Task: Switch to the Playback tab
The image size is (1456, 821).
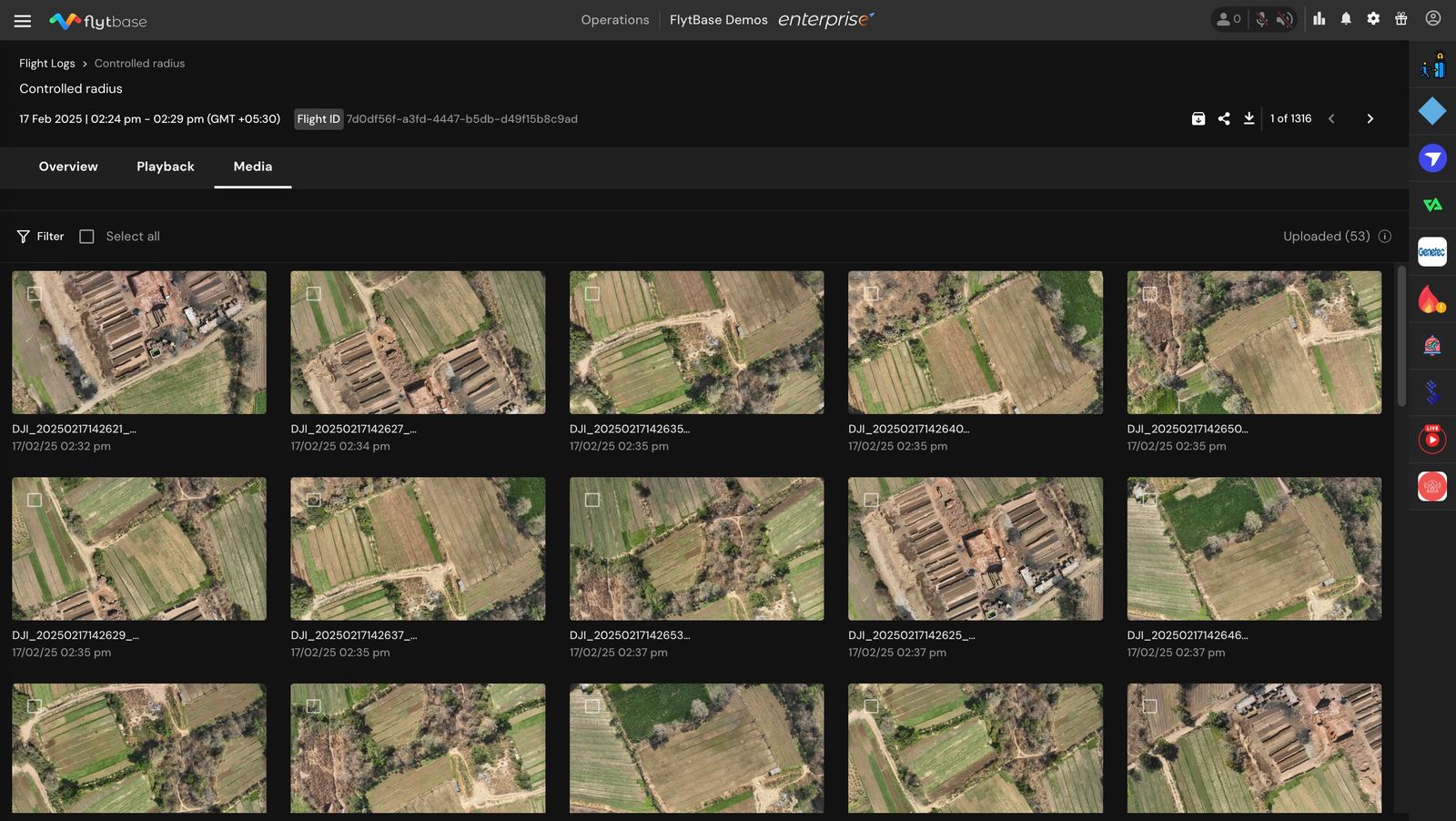Action: coord(166,167)
